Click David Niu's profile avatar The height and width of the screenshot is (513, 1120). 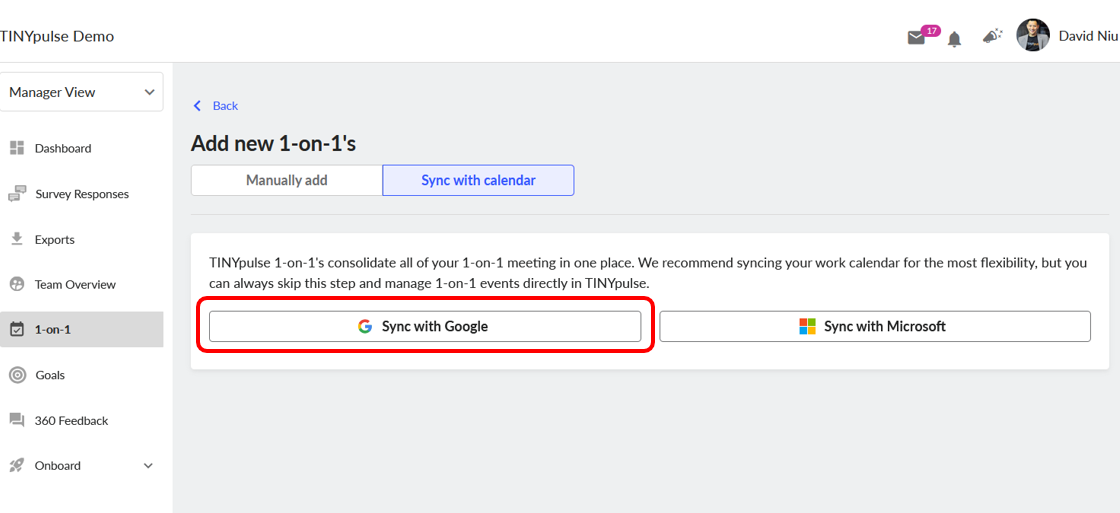(x=1033, y=35)
